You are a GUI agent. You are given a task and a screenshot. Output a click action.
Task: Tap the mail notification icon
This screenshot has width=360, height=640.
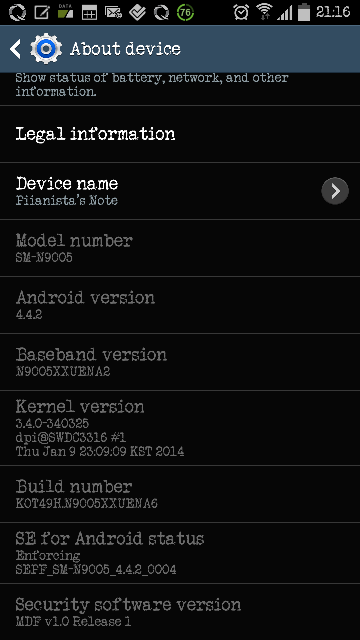[113, 12]
